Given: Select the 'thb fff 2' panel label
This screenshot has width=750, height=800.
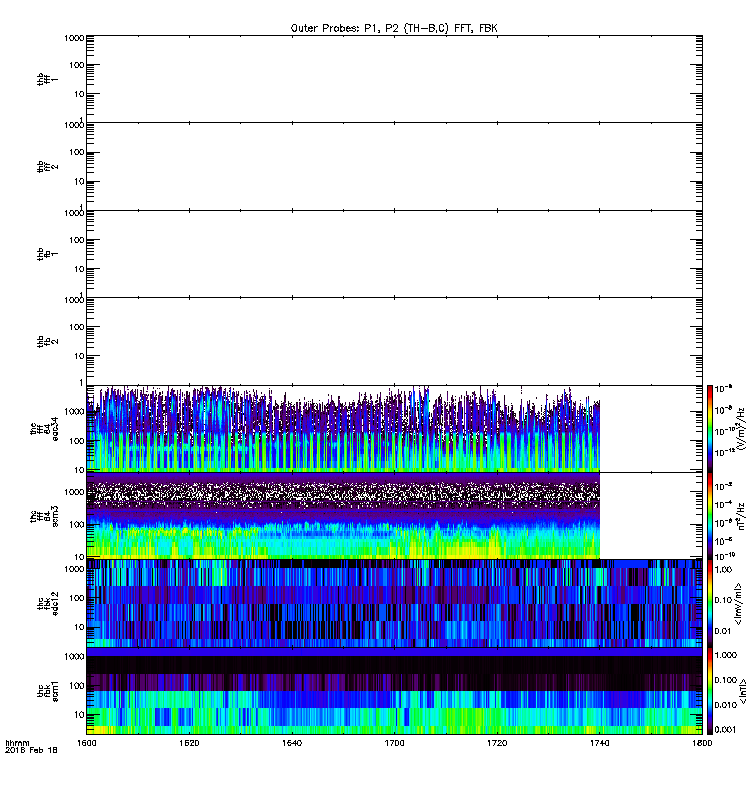Looking at the screenshot, I should [47, 167].
